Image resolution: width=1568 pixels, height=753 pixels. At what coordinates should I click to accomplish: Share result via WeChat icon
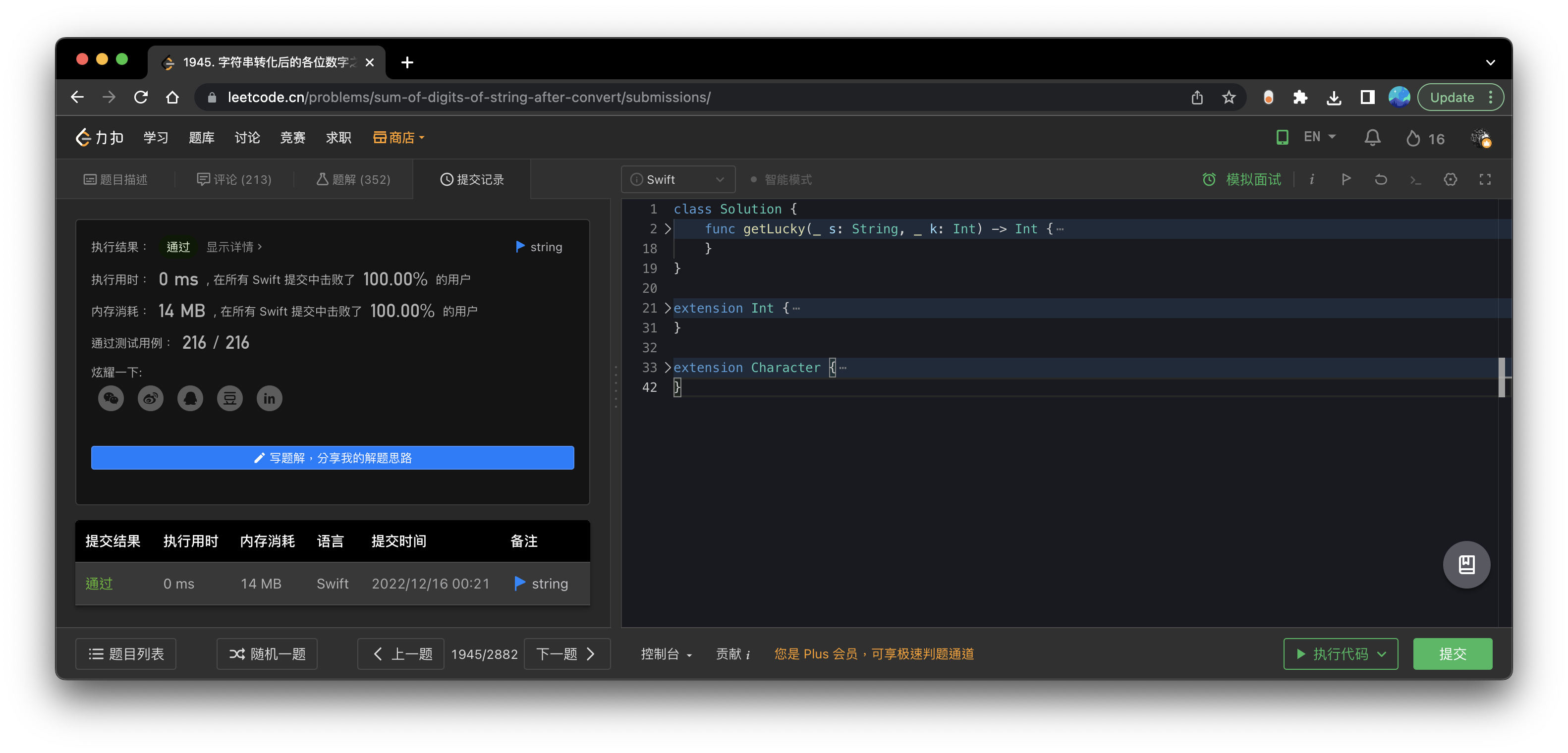(111, 398)
